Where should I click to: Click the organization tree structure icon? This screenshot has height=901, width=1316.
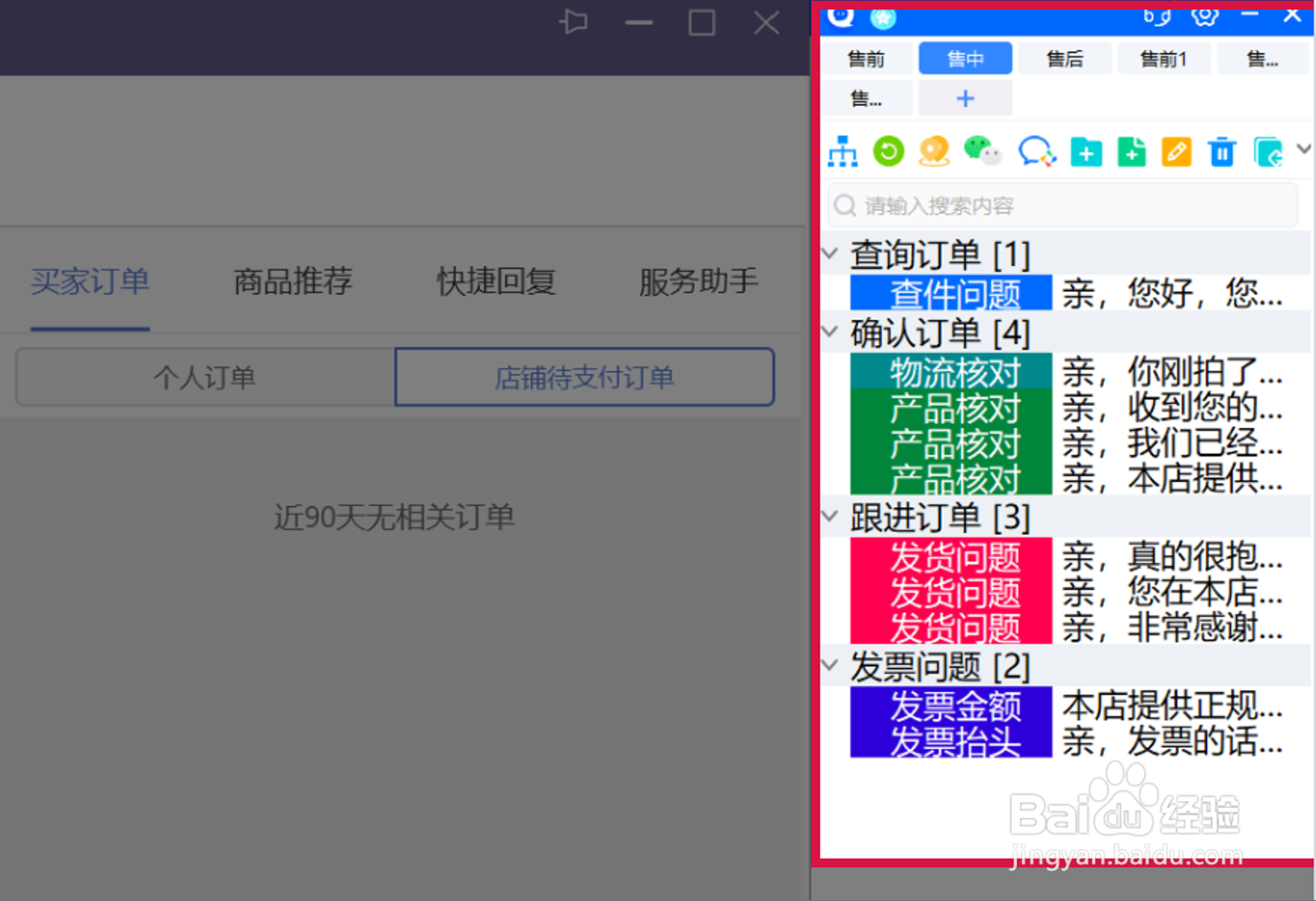point(842,152)
